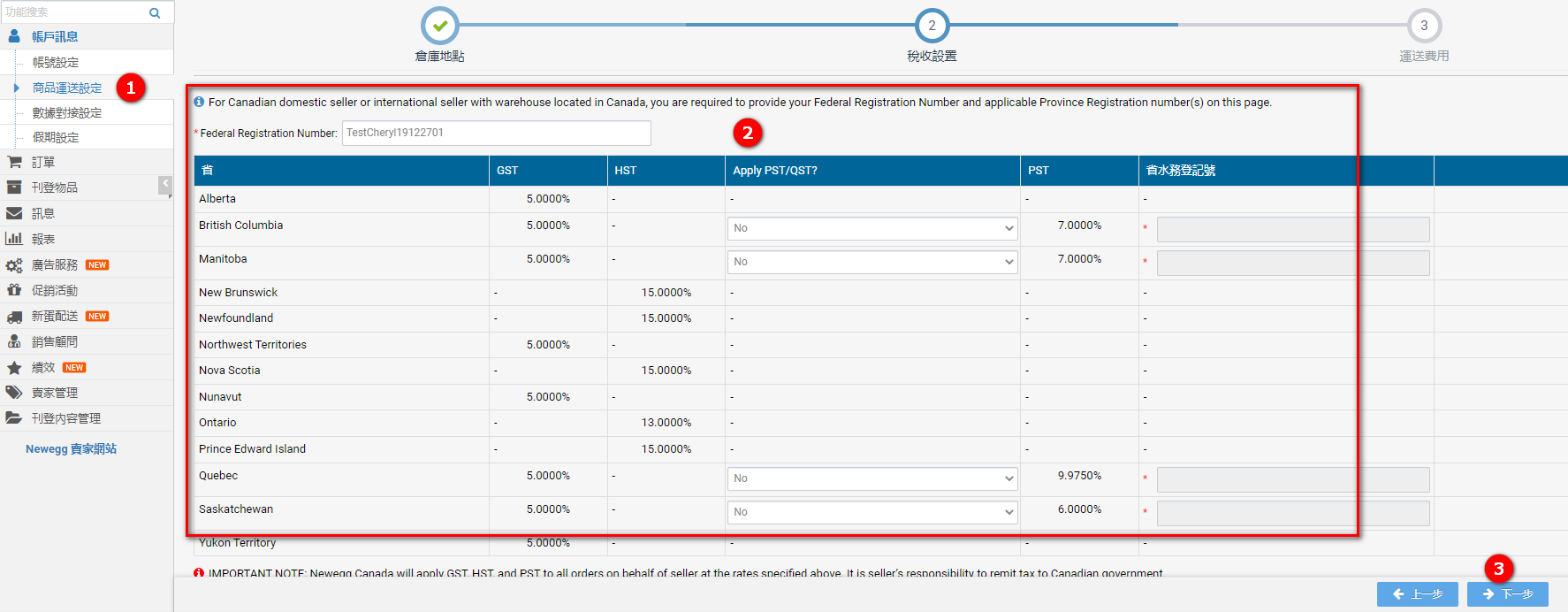Select 商品運送設定 in the sidebar

67,88
